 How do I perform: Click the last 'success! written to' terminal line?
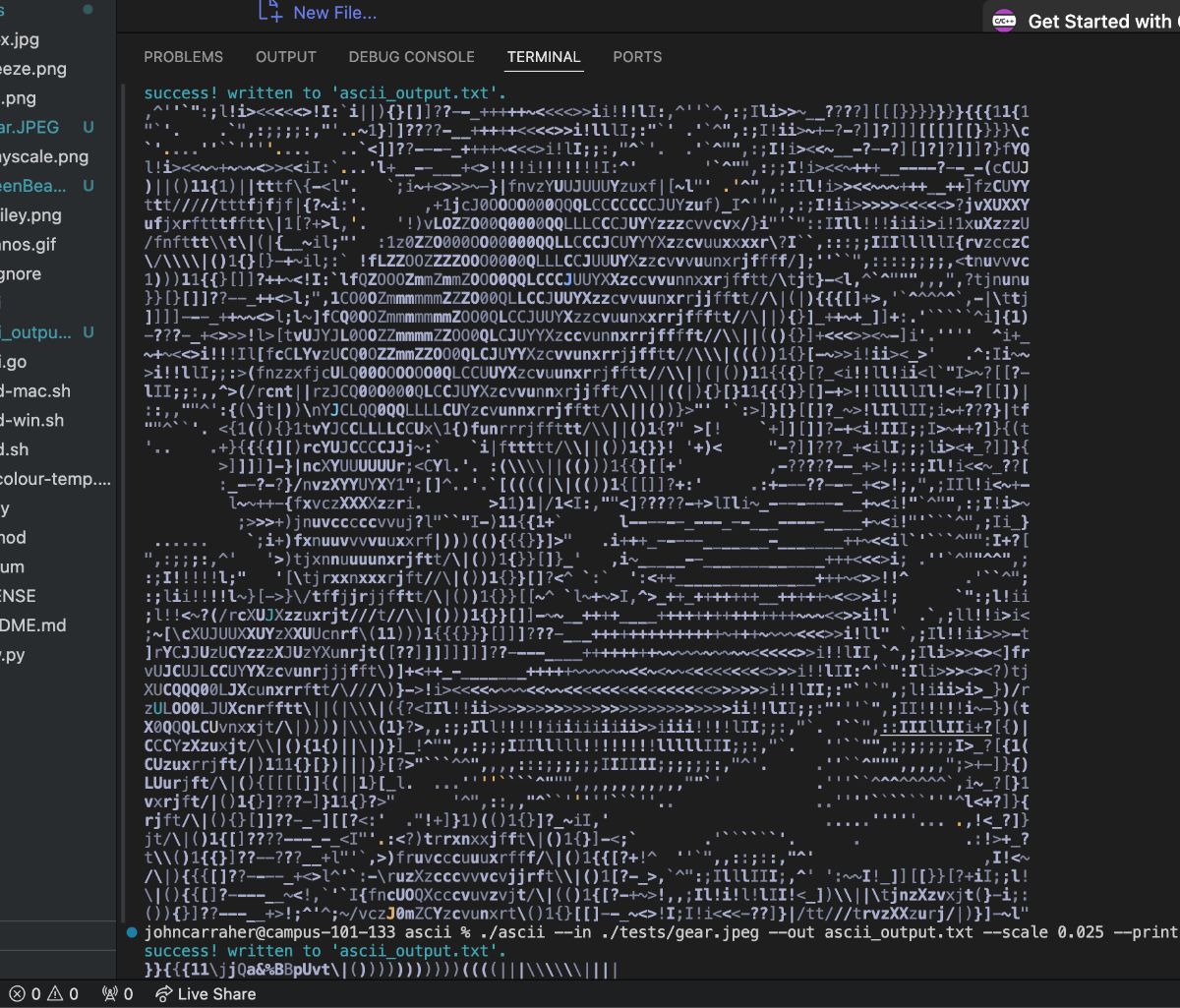(x=325, y=951)
